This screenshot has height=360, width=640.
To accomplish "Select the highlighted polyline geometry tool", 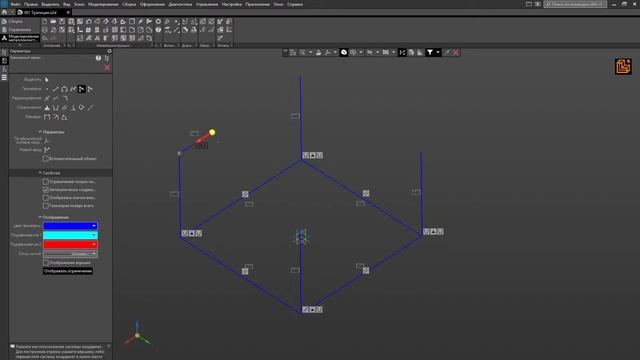I will [81, 89].
